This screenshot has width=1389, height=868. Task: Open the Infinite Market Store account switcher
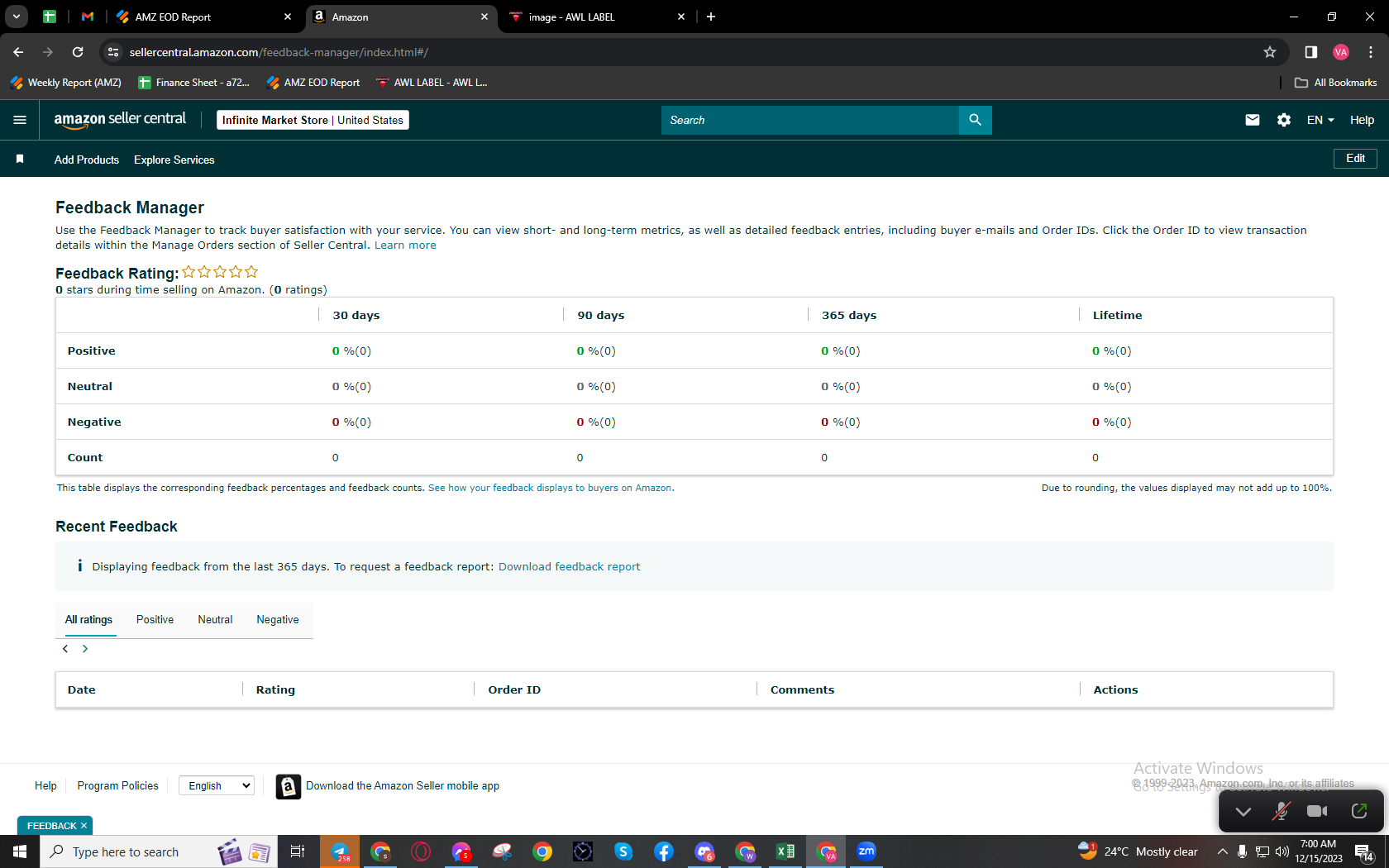click(x=313, y=120)
